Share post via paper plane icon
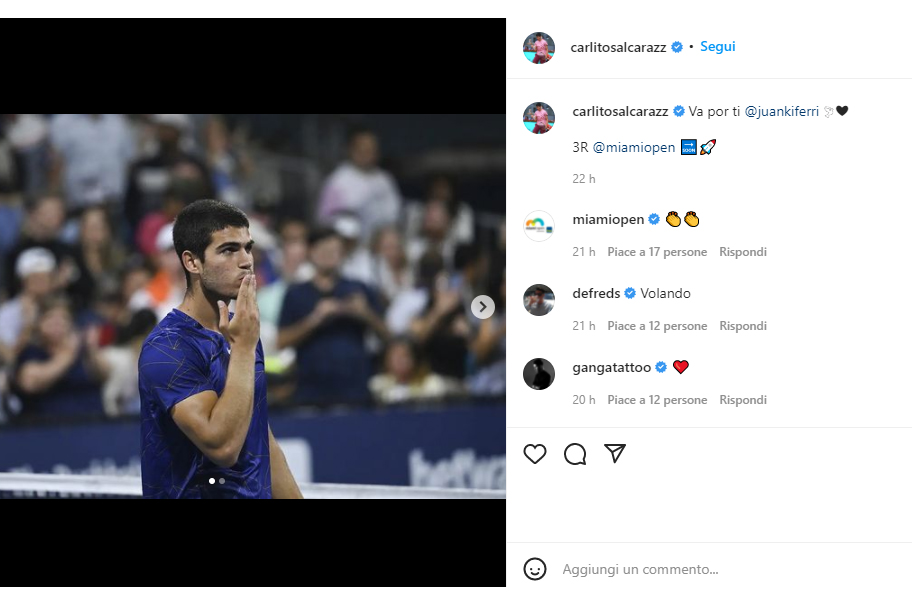Viewport: 912px width, 609px height. (x=615, y=454)
